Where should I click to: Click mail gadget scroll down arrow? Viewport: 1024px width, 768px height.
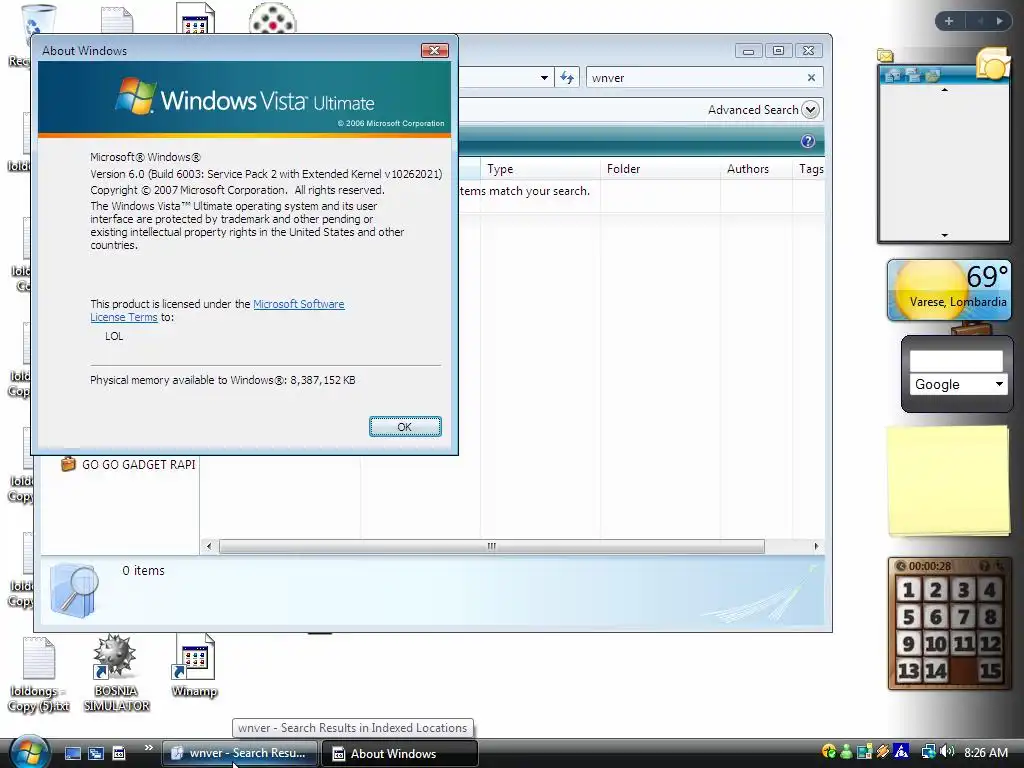point(944,235)
